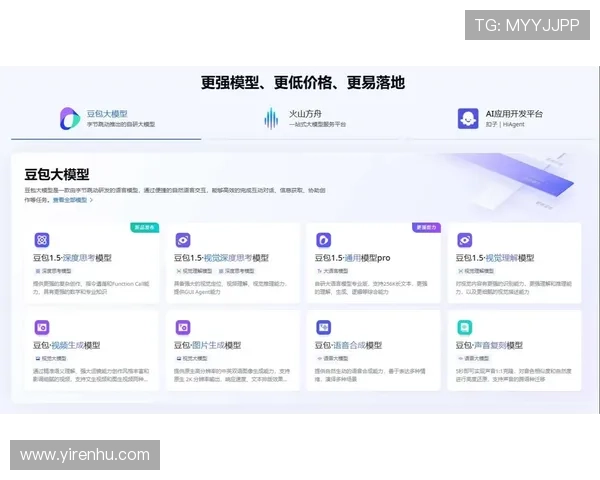Open 豆包·图片生成模型 card title
Screen dimensions: 600x480
point(207,345)
